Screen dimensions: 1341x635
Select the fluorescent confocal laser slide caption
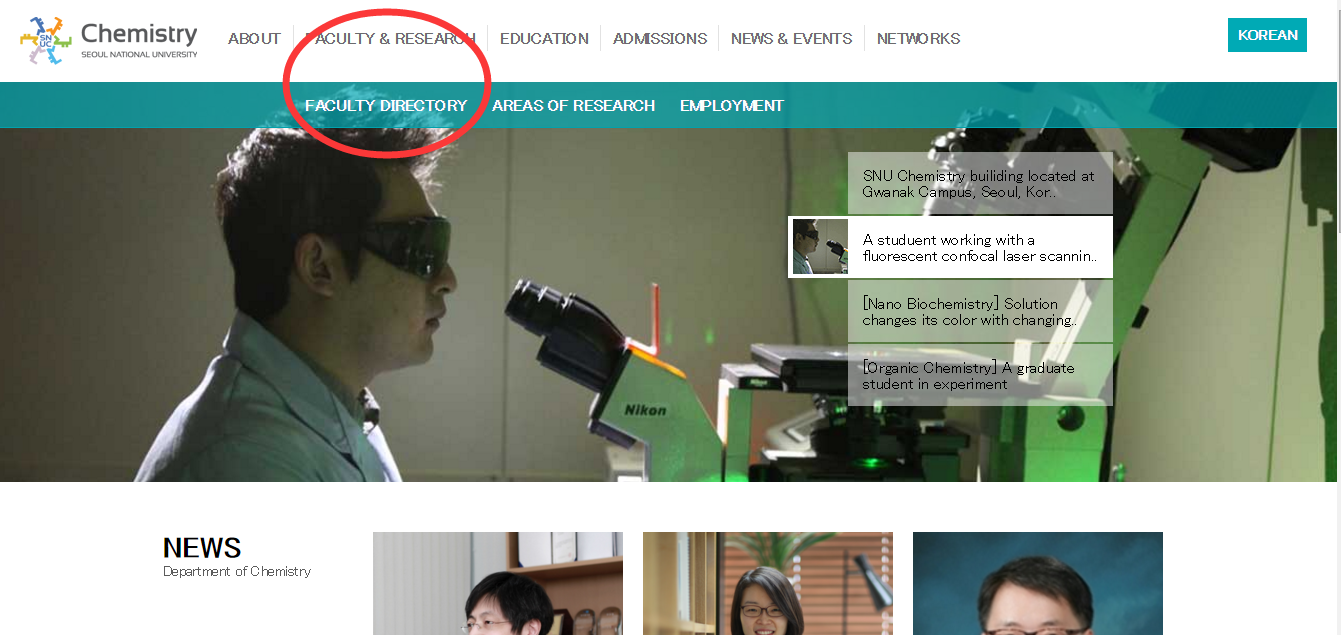point(979,248)
